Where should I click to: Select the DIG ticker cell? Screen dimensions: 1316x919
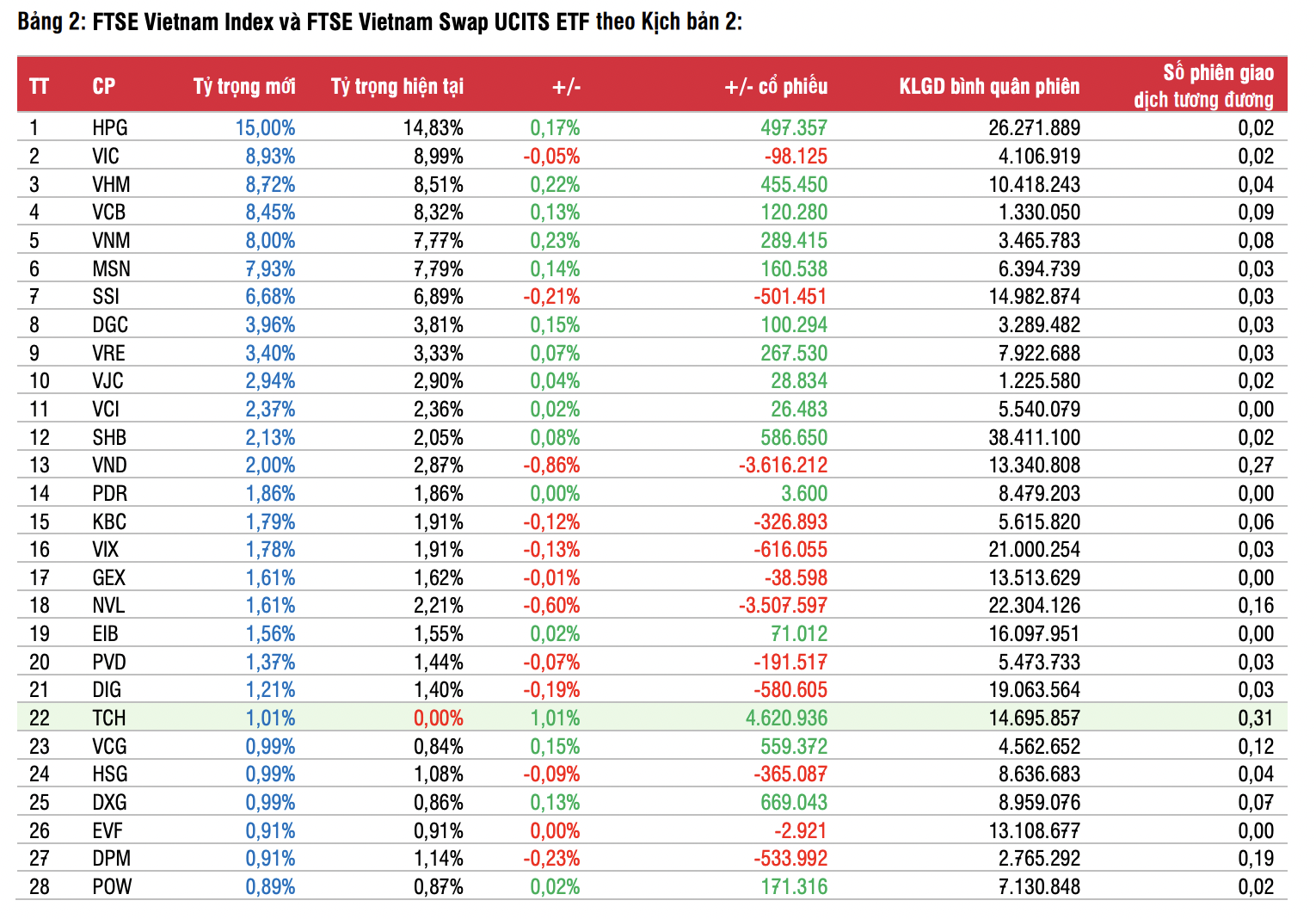point(107,689)
